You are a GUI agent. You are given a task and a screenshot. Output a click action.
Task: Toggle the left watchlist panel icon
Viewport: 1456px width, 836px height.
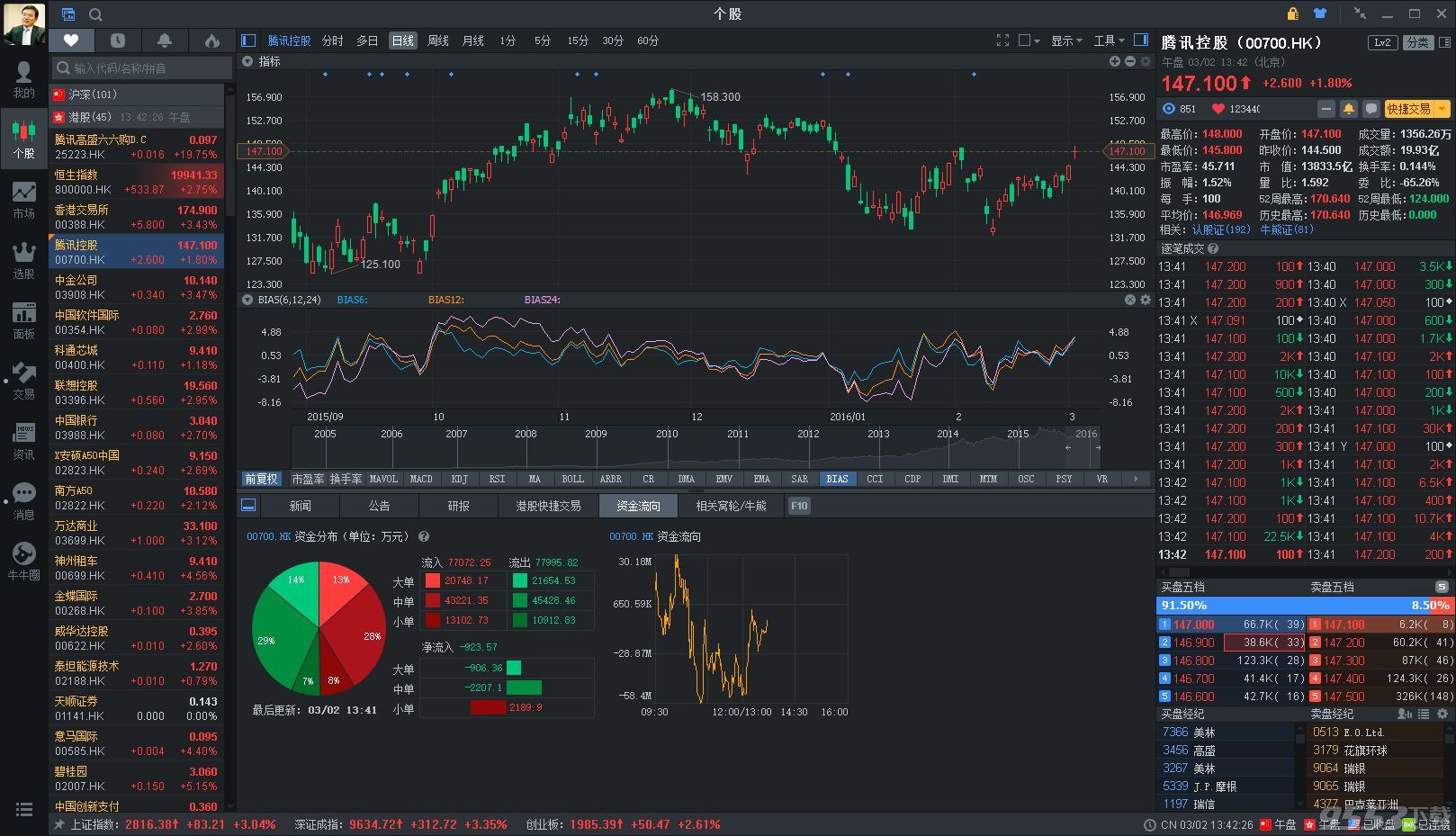(248, 40)
